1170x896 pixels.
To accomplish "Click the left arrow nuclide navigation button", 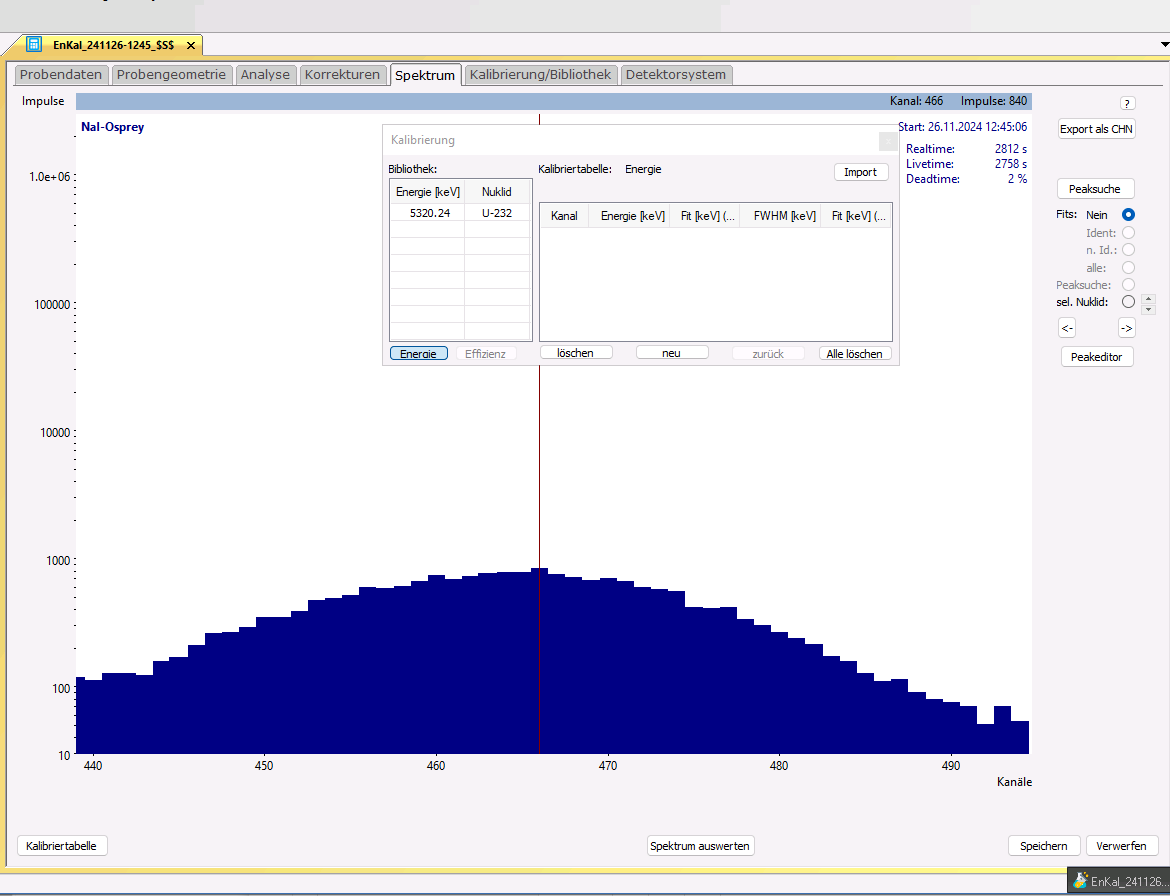I will pyautogui.click(x=1068, y=328).
